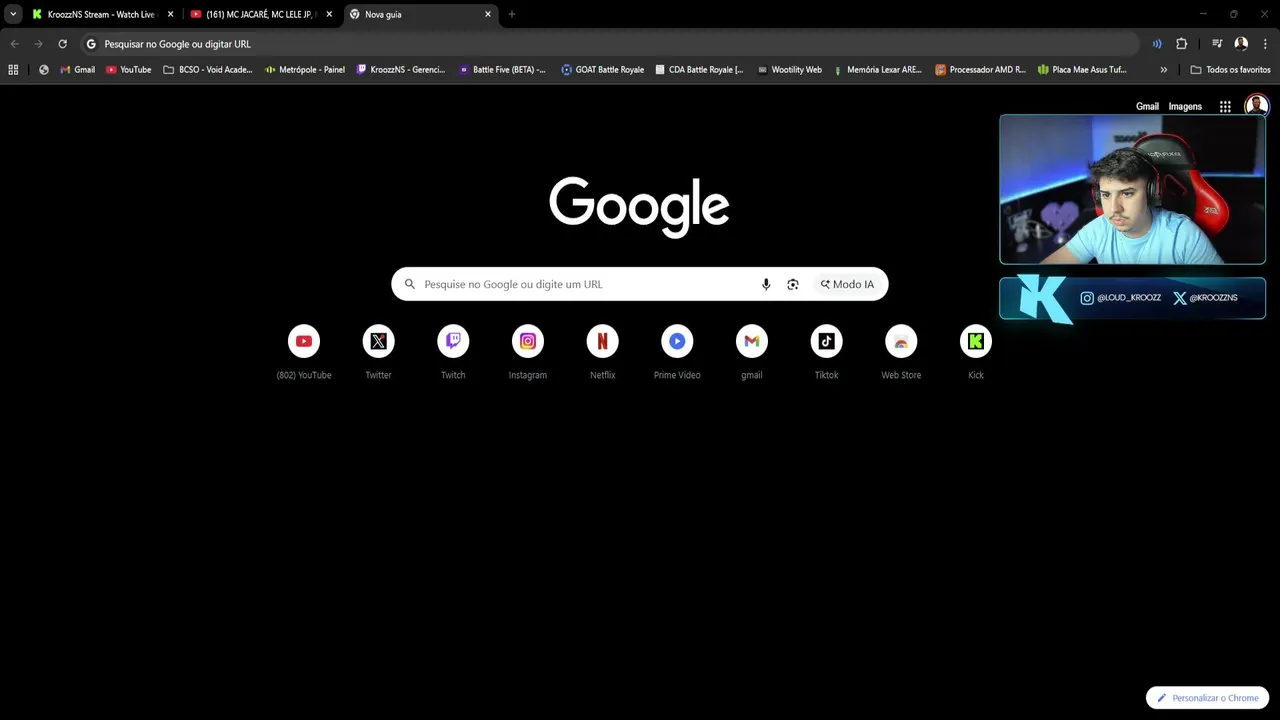Switch to KroozzNS Stream tab

[x=102, y=14]
